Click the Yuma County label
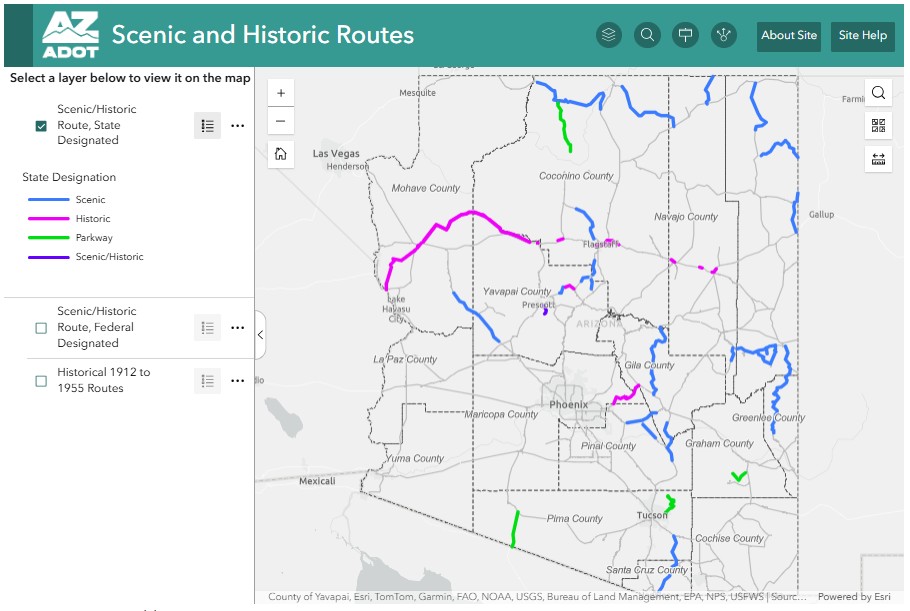The image size is (910, 611). click(414, 458)
